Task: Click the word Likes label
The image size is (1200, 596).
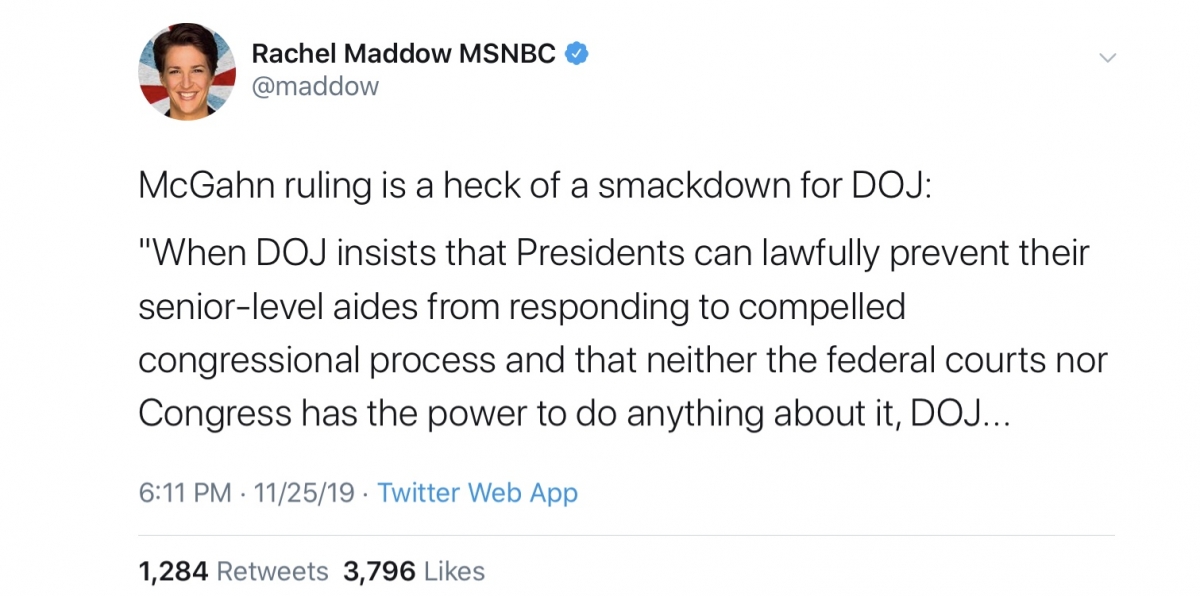Action: point(454,572)
